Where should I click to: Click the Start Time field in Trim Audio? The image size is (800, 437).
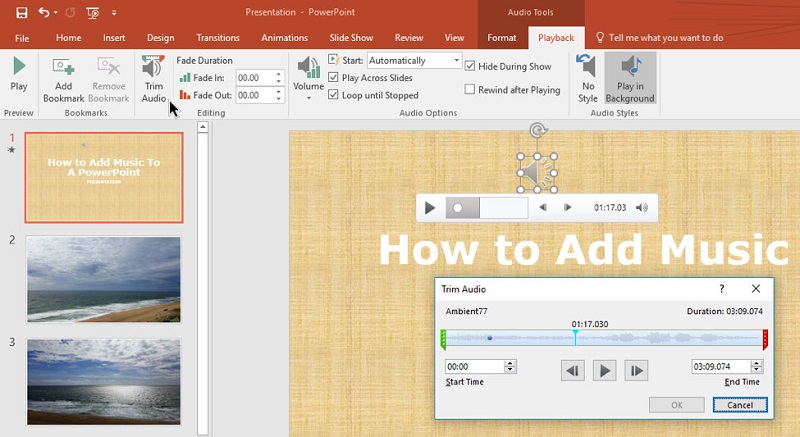coord(475,367)
